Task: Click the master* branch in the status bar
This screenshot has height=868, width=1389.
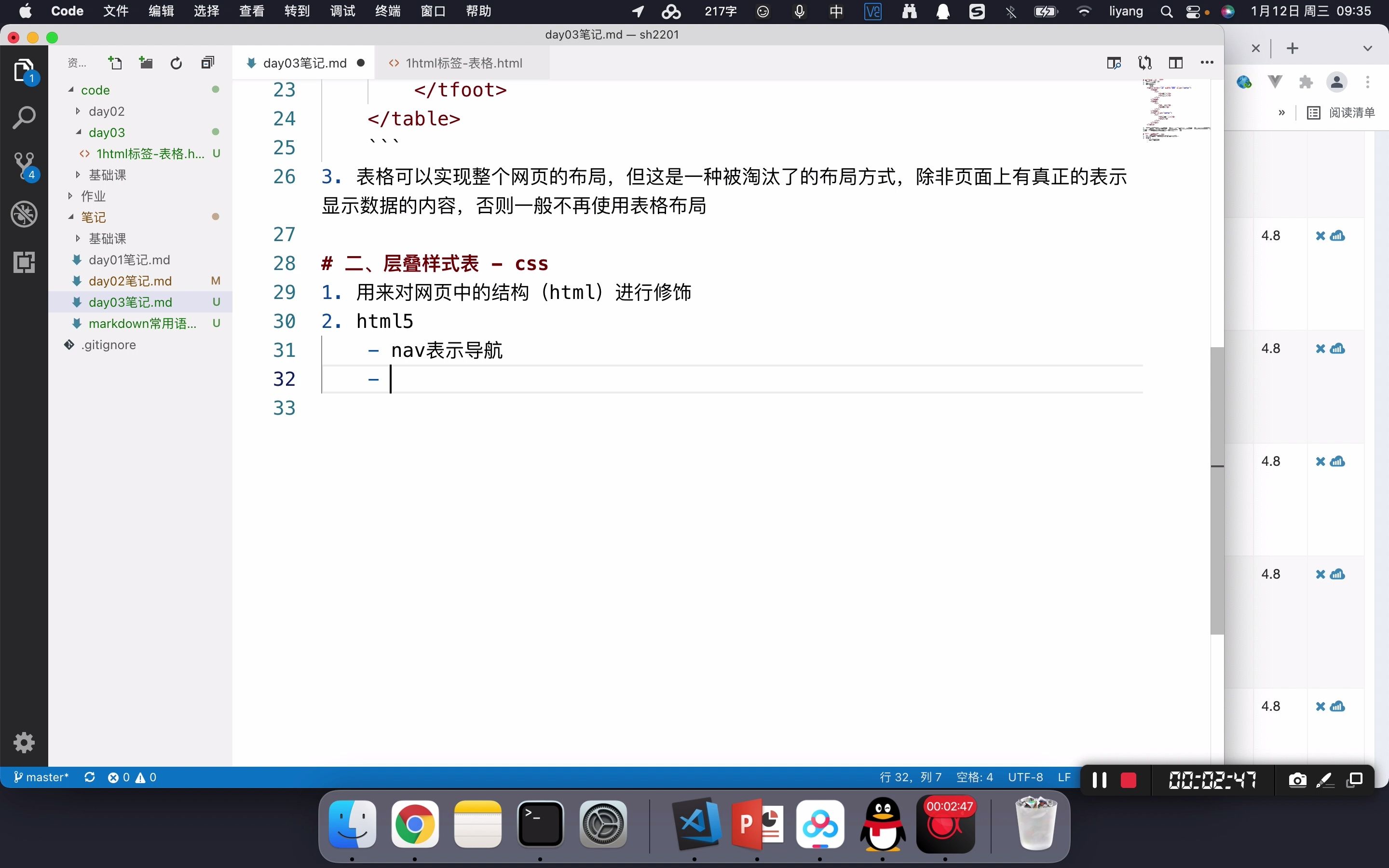Action: 41,777
